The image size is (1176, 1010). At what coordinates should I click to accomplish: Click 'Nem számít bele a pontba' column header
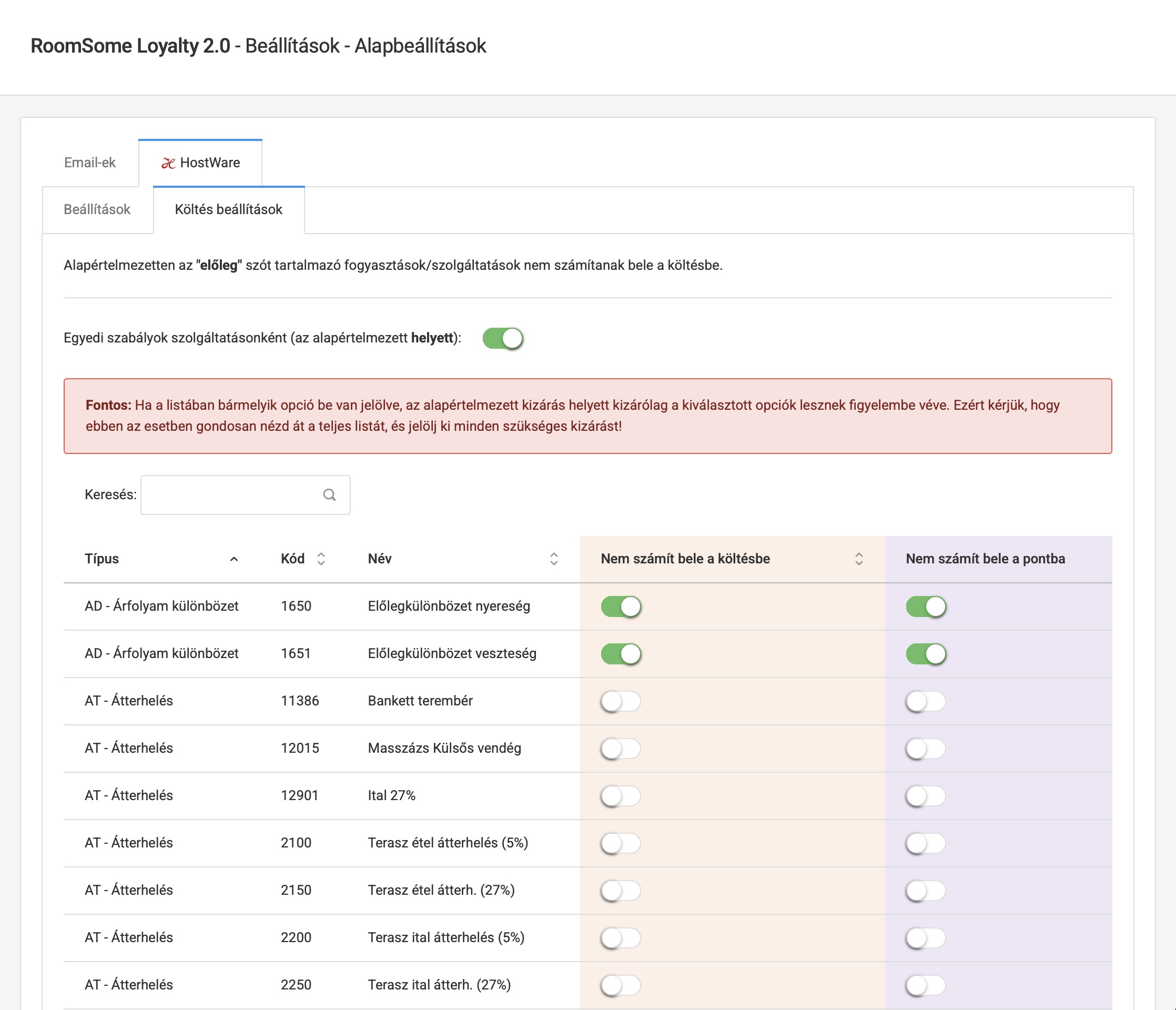click(985, 559)
